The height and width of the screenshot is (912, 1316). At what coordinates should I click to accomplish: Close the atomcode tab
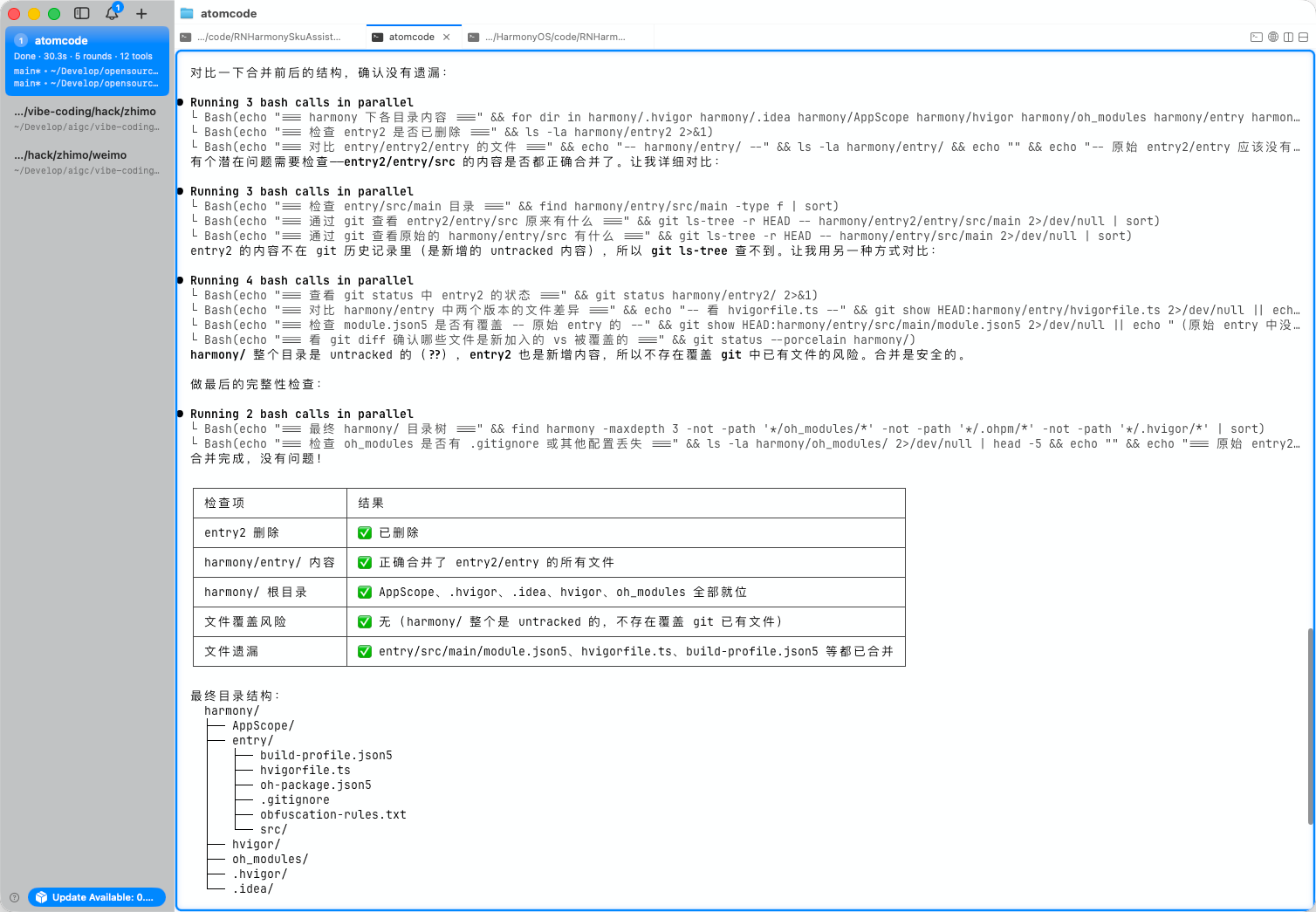coord(447,38)
